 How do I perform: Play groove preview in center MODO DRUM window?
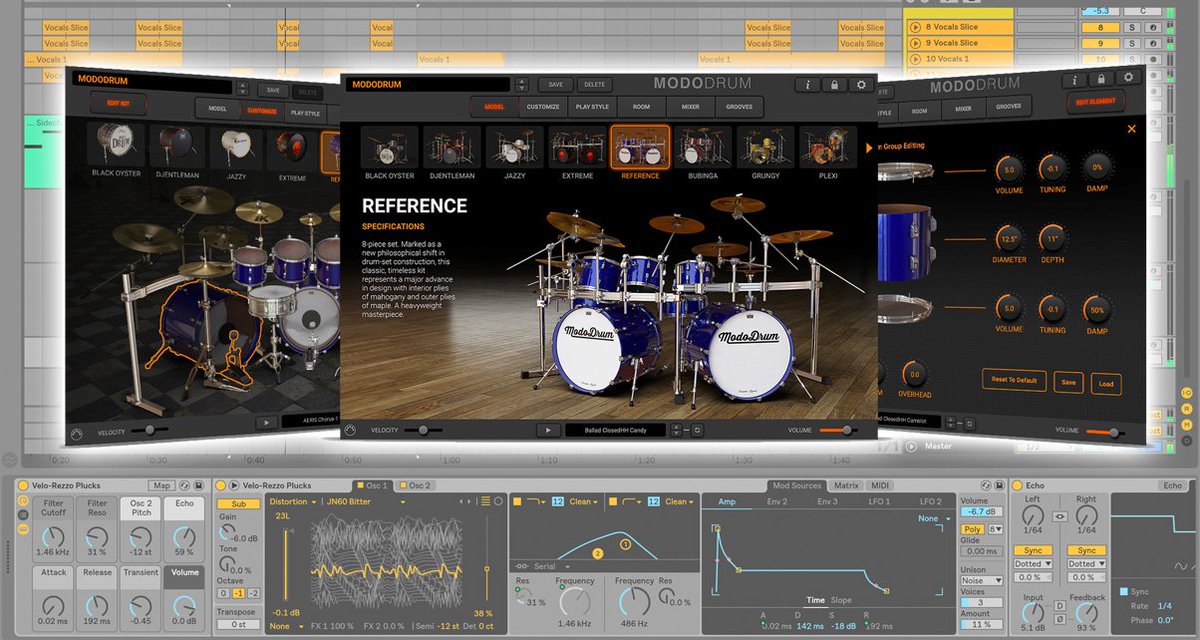pyautogui.click(x=547, y=430)
